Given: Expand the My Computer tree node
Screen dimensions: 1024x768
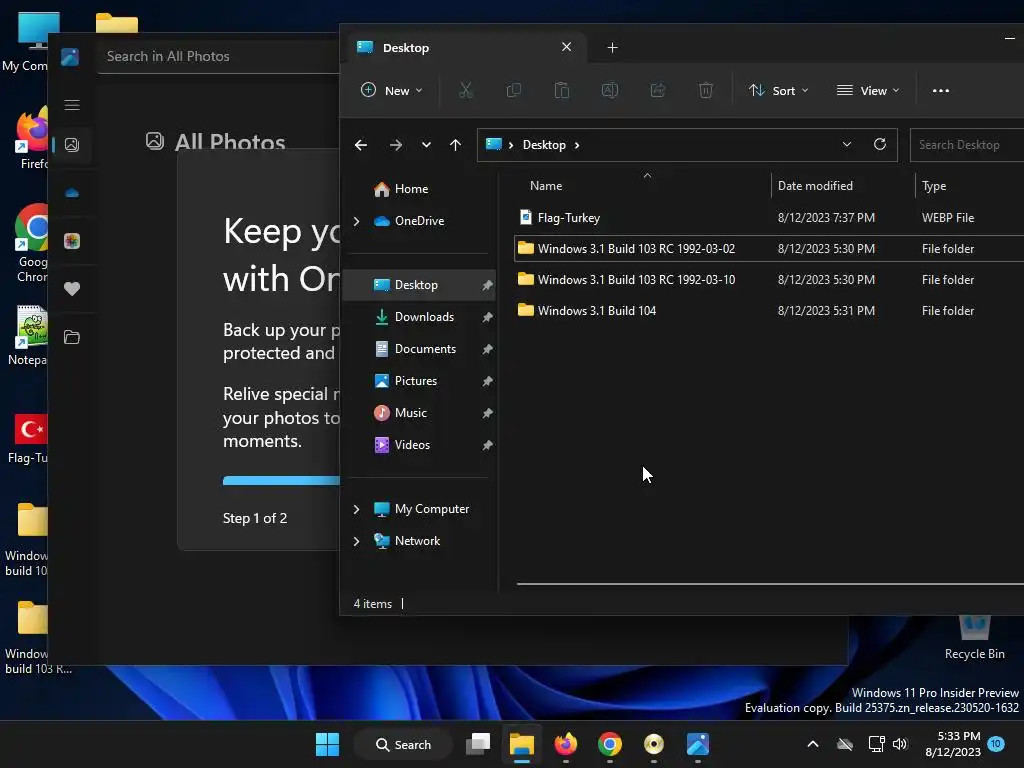Looking at the screenshot, I should click(357, 509).
